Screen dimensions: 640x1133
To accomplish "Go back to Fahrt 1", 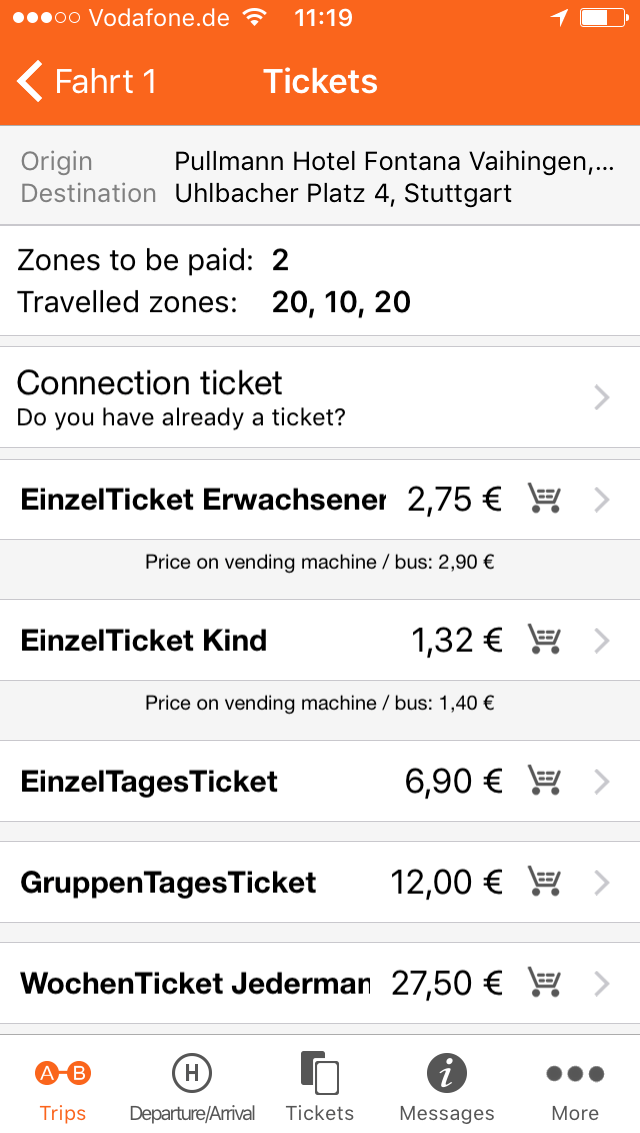I will click(87, 81).
